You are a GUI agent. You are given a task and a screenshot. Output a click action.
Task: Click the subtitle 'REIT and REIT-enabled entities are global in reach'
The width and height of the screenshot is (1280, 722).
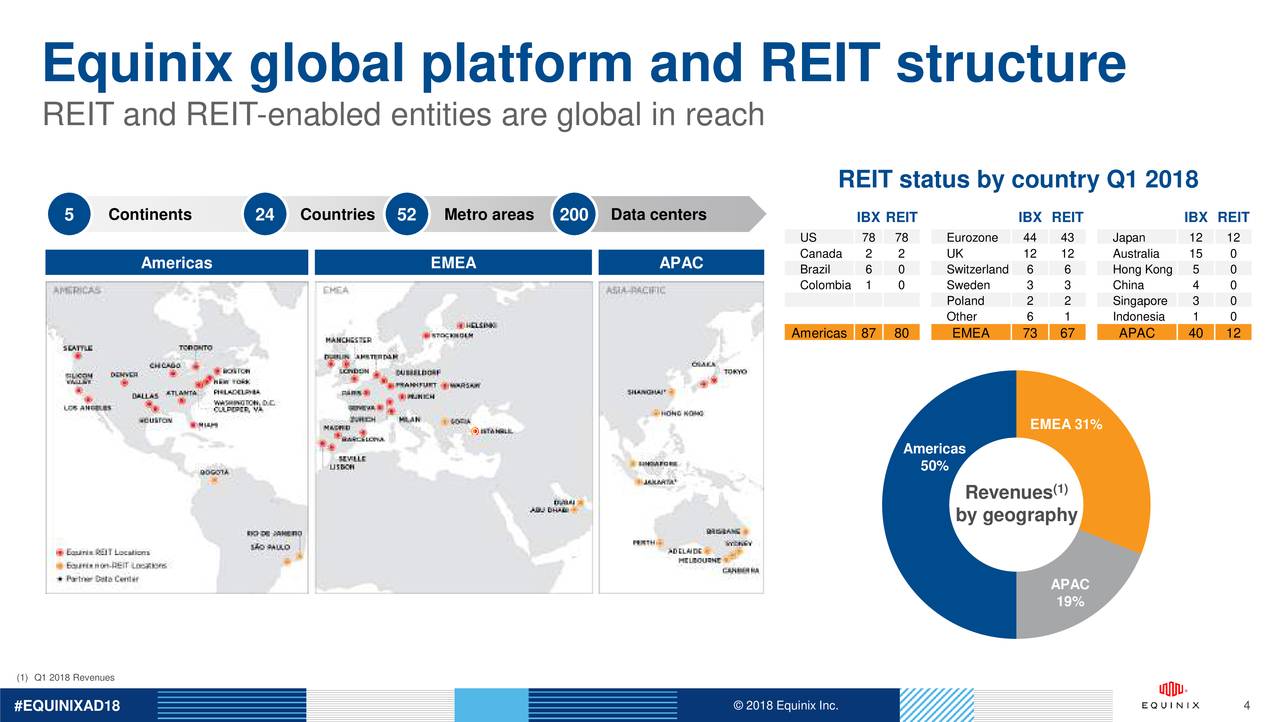(403, 115)
